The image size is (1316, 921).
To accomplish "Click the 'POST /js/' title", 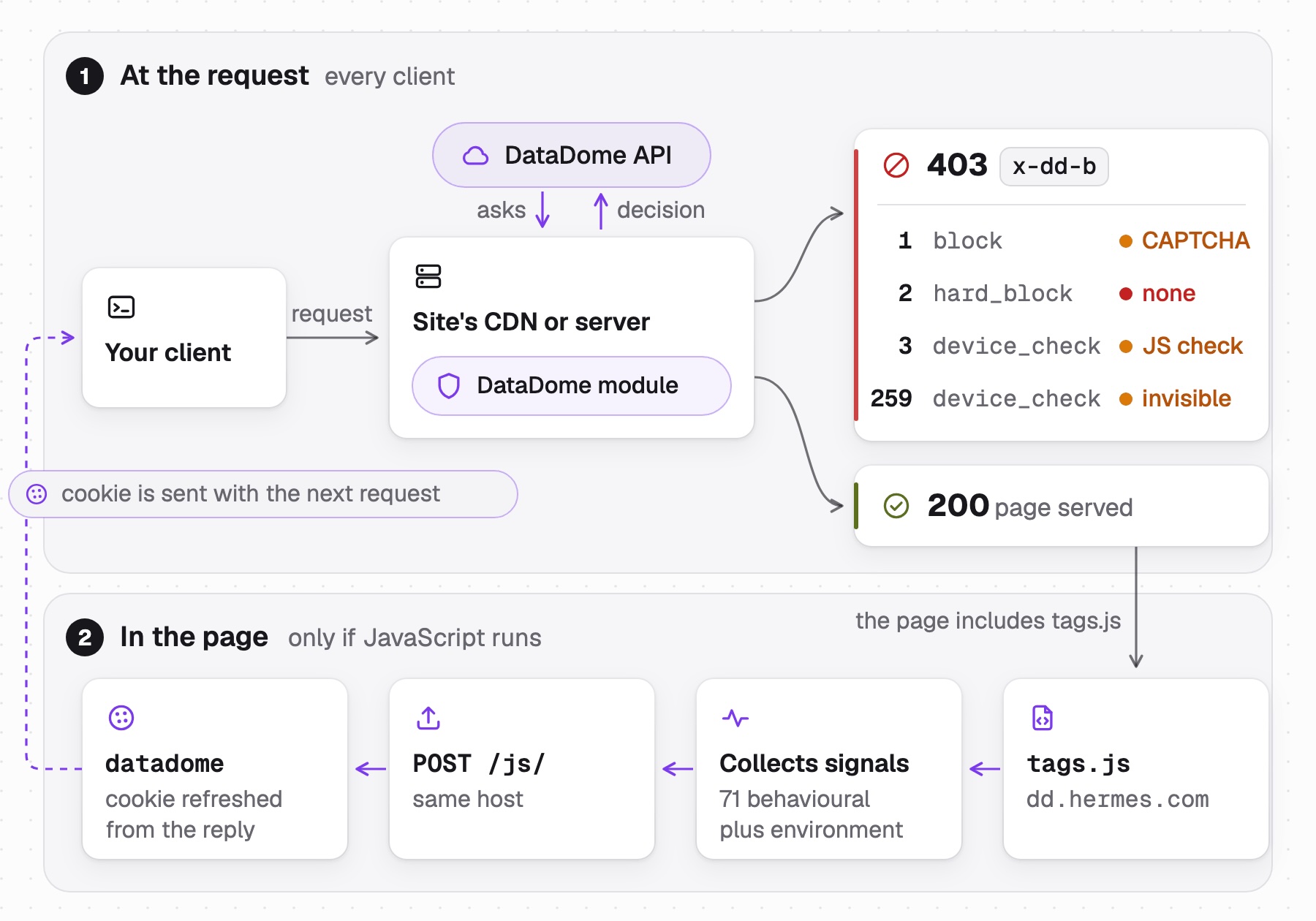I will [479, 764].
